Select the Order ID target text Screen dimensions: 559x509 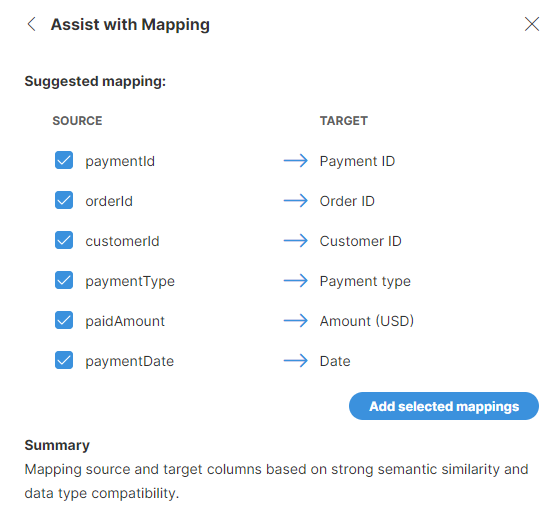347,201
